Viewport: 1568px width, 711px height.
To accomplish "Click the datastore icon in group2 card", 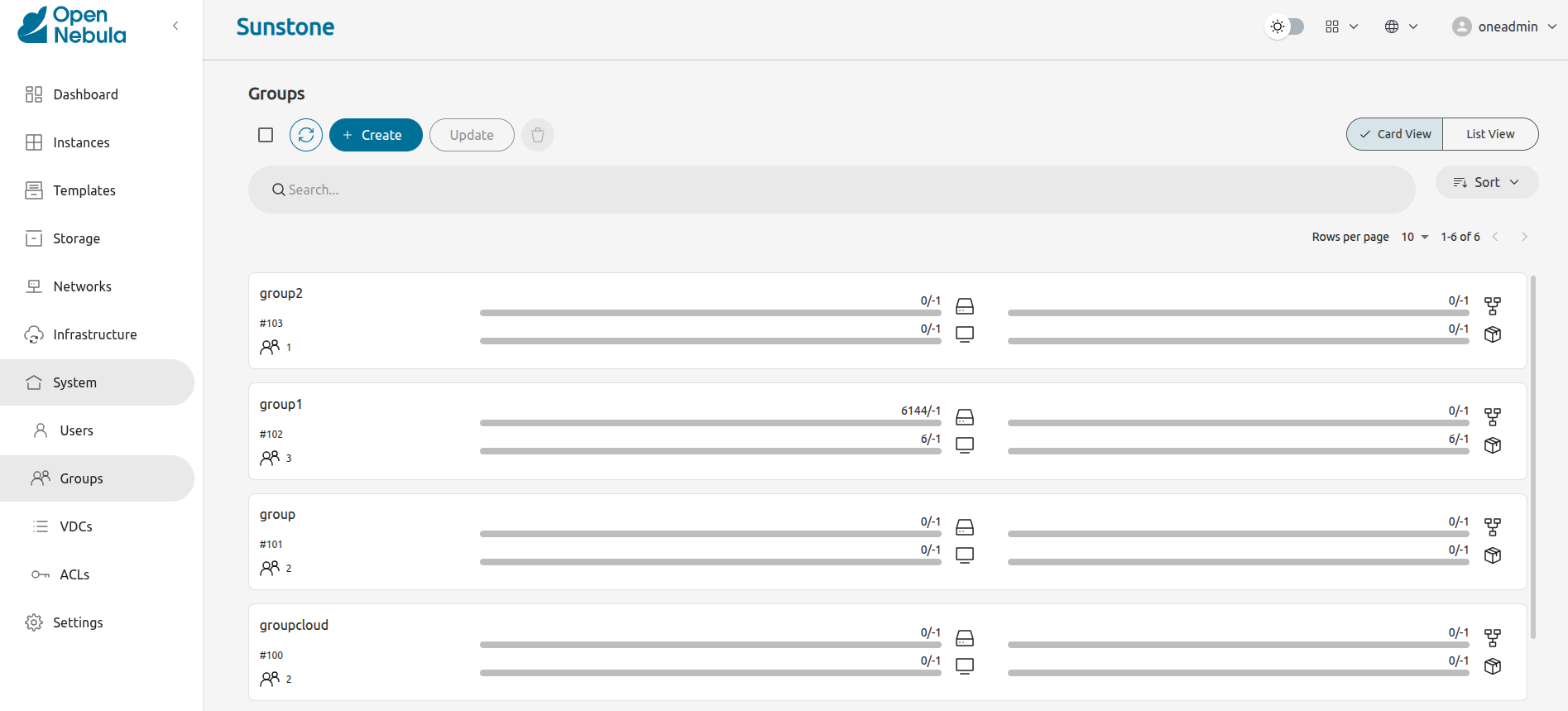I will tap(965, 306).
